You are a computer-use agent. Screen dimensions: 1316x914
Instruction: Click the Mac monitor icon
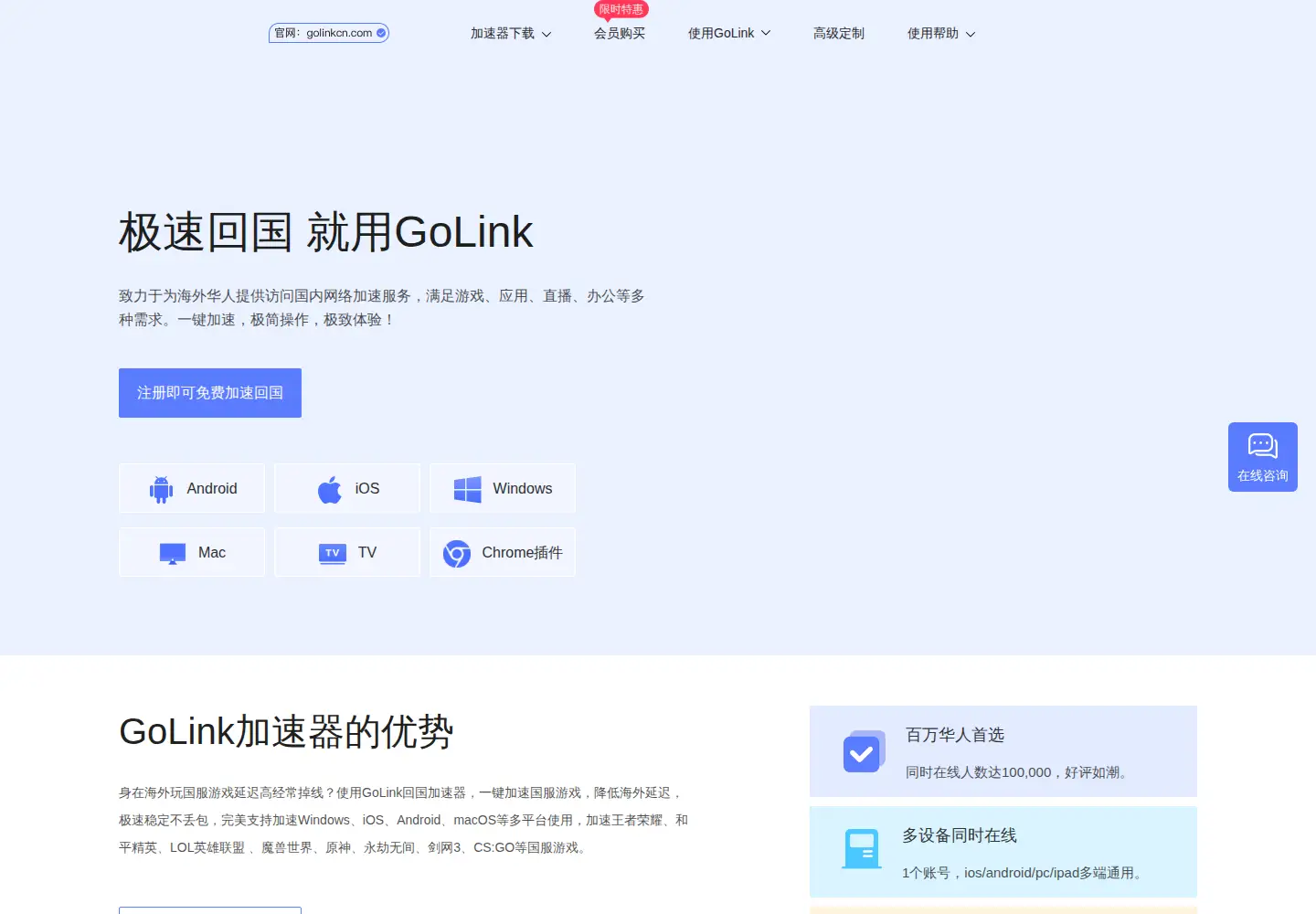click(x=173, y=553)
